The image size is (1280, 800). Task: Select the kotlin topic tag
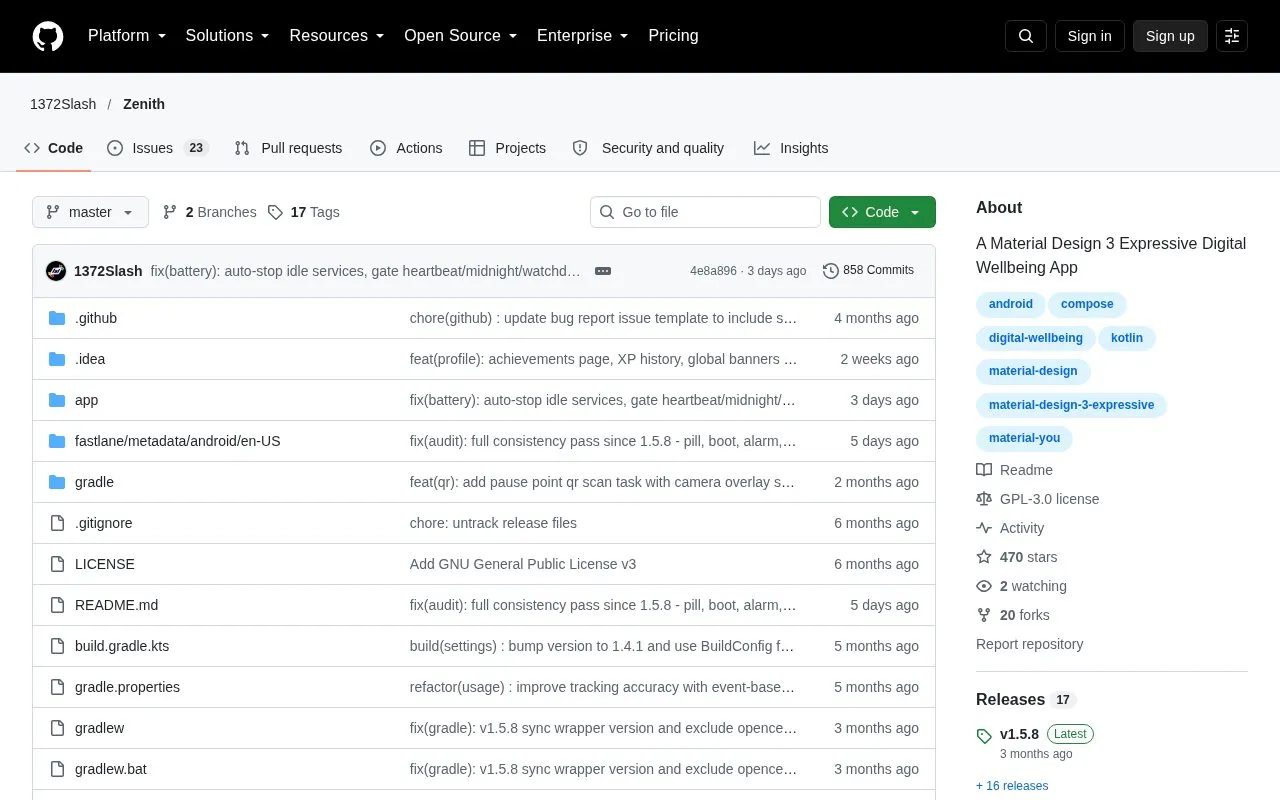[x=1127, y=338]
